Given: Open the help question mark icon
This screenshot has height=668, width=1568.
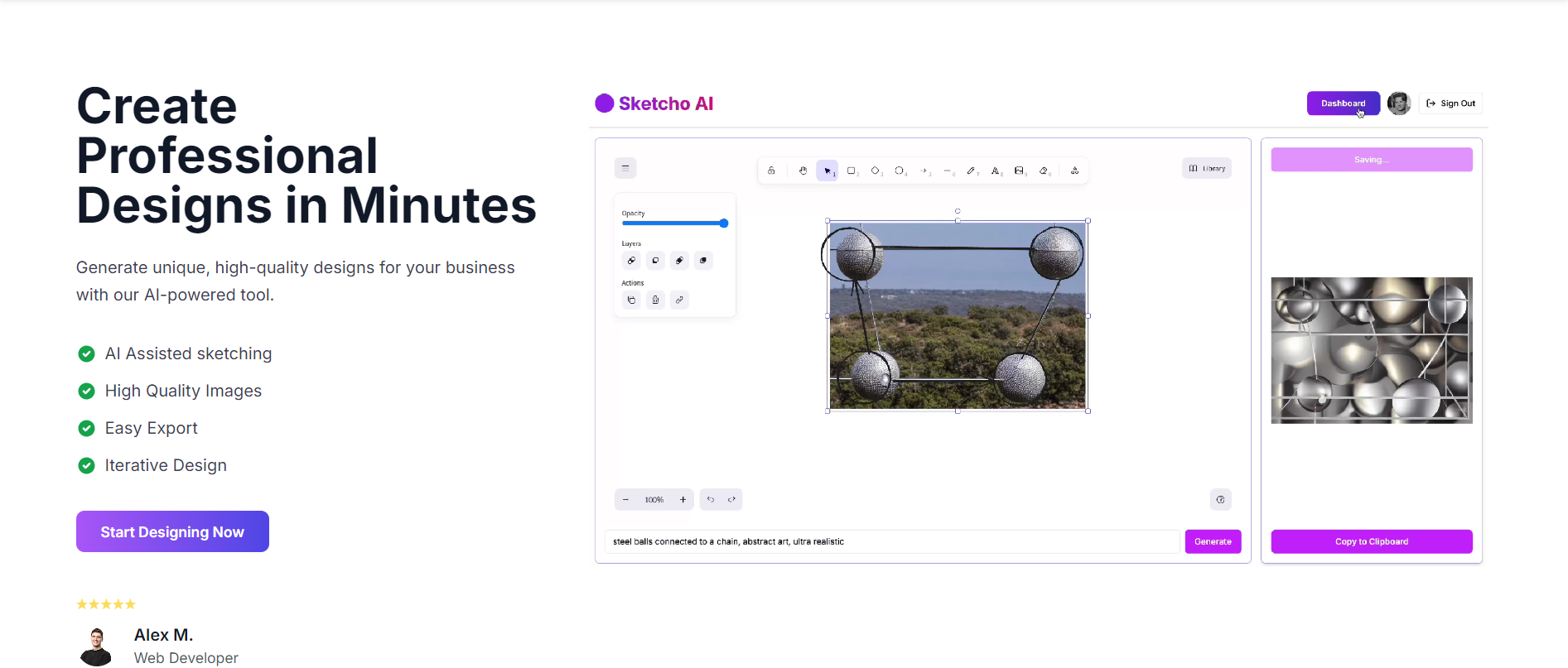Looking at the screenshot, I should [1220, 500].
